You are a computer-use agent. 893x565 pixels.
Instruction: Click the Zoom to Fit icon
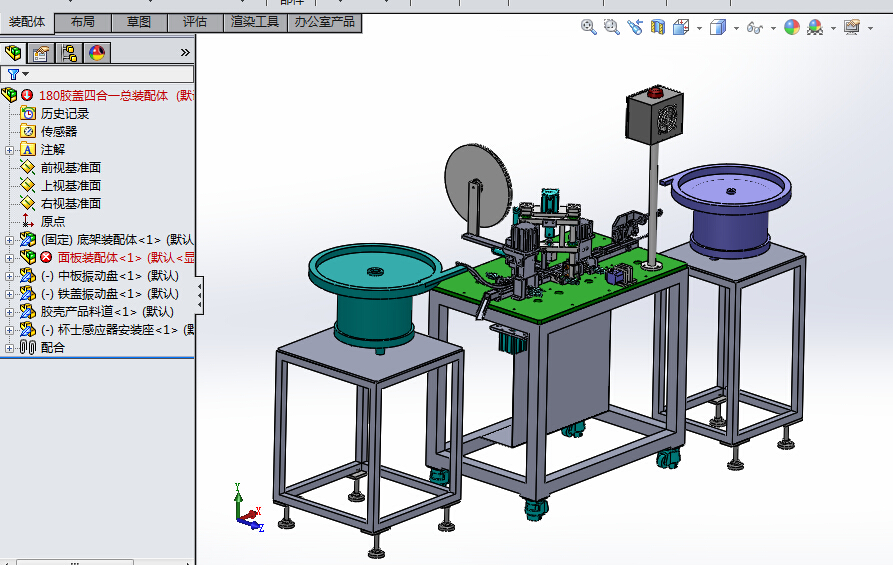[x=589, y=28]
